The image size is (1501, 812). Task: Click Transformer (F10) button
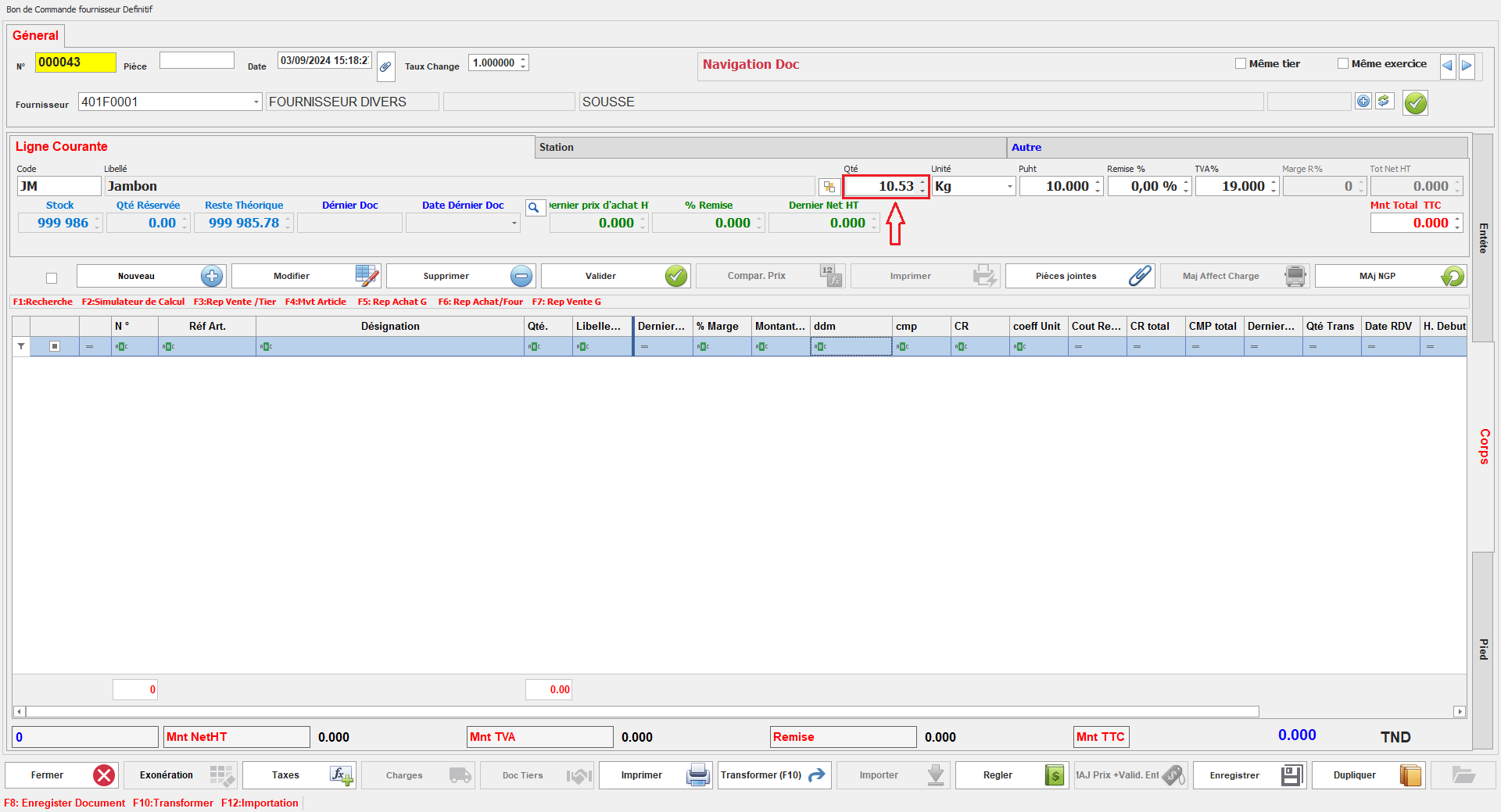[x=775, y=775]
